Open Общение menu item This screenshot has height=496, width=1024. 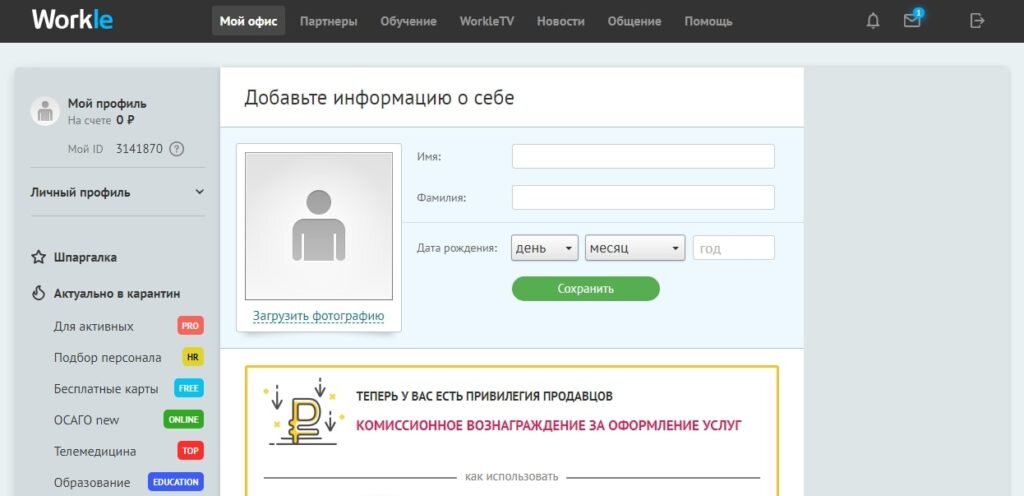(634, 22)
